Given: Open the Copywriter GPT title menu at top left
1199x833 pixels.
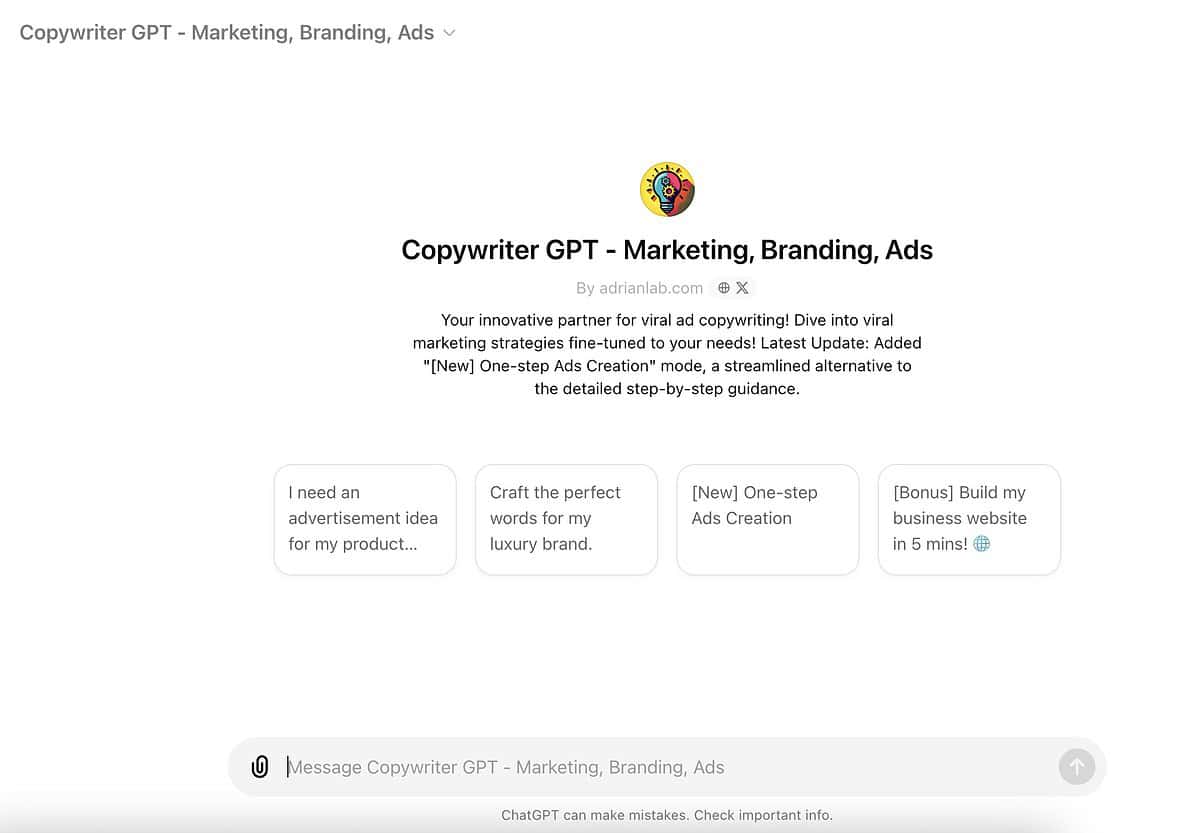Looking at the screenshot, I should tap(227, 33).
